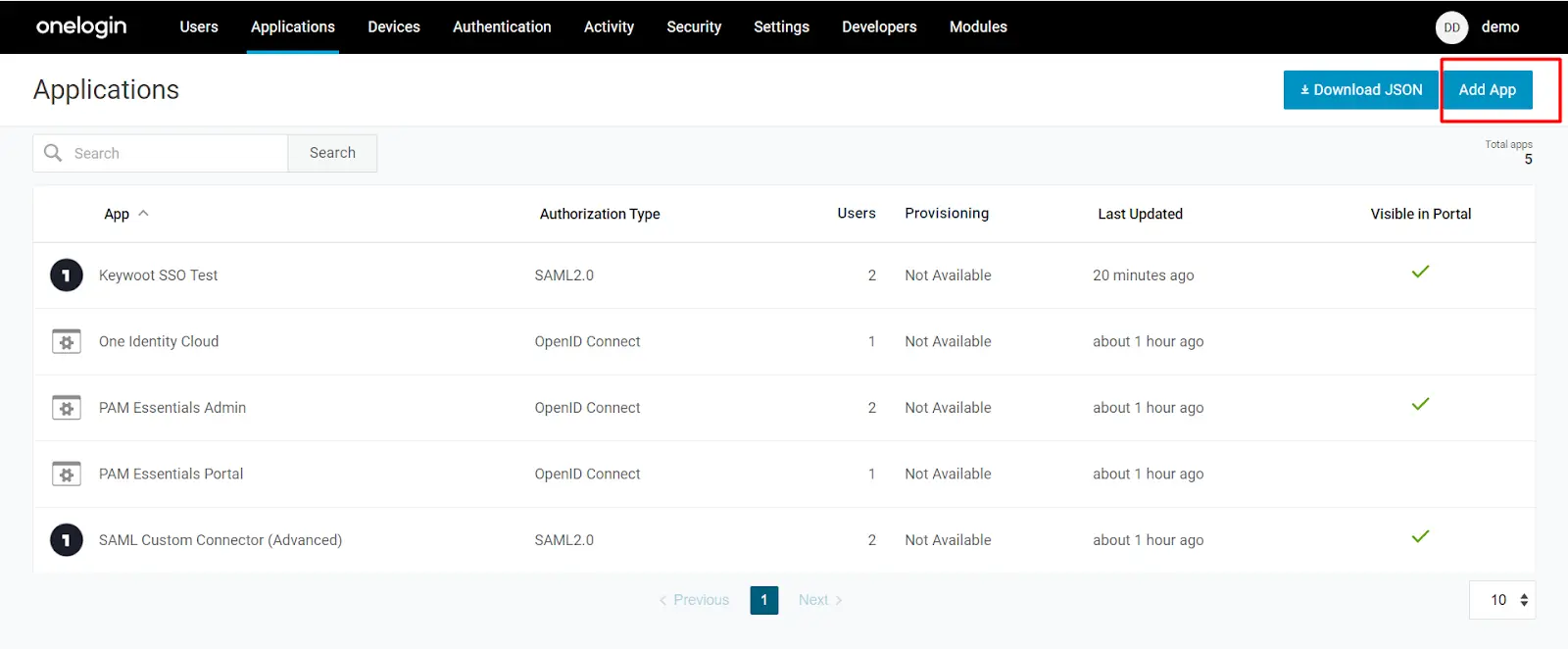Click portal-visible checkmark for PAM Essentials Admin
1568x649 pixels.
coord(1420,404)
